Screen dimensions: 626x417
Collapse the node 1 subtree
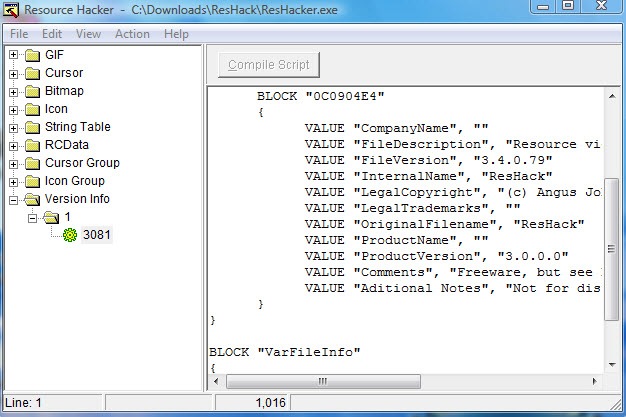(x=32, y=218)
